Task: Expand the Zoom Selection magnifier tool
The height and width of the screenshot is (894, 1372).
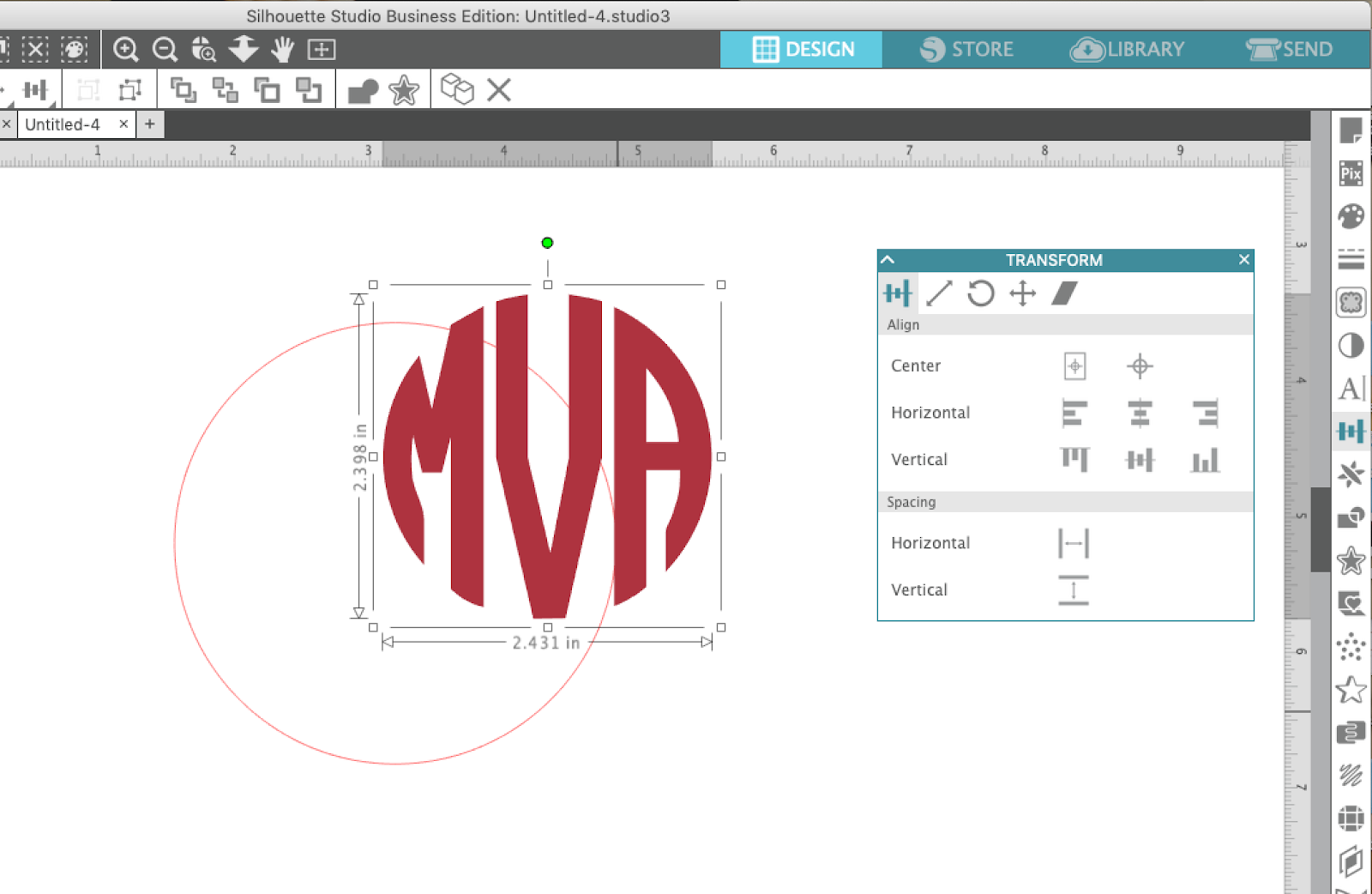Action: 203,49
